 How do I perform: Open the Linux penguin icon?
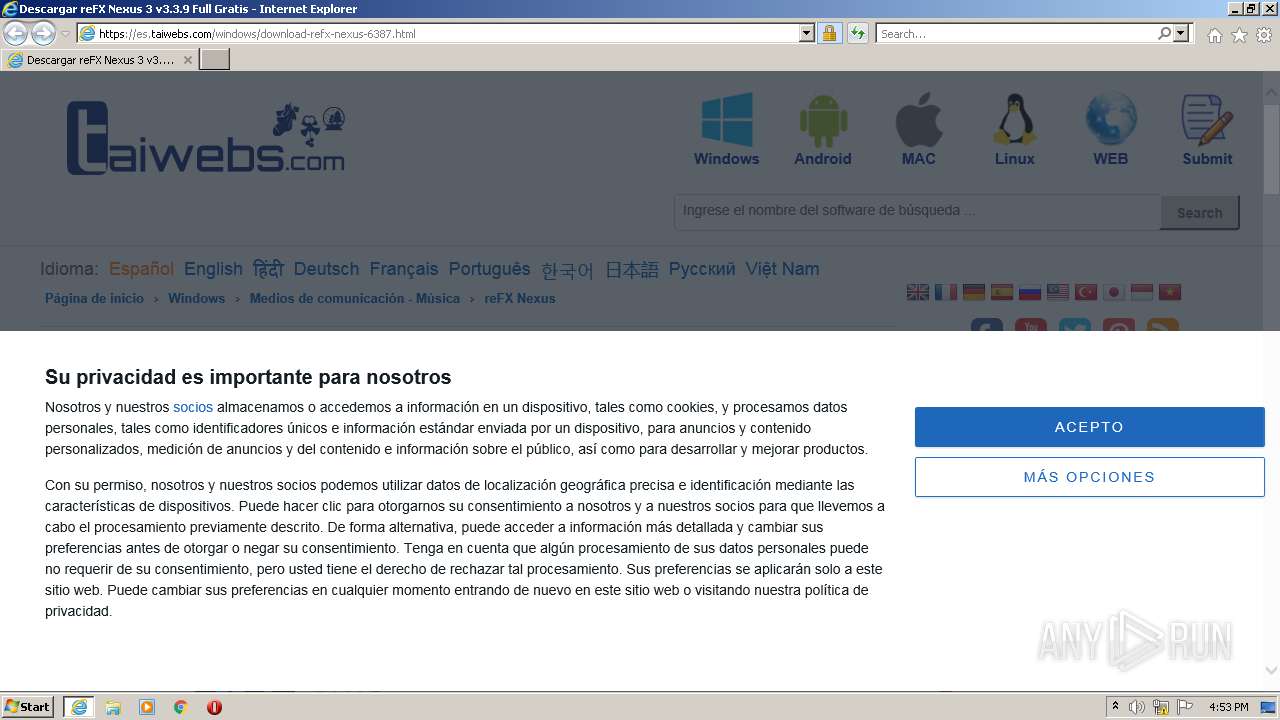coord(1014,120)
